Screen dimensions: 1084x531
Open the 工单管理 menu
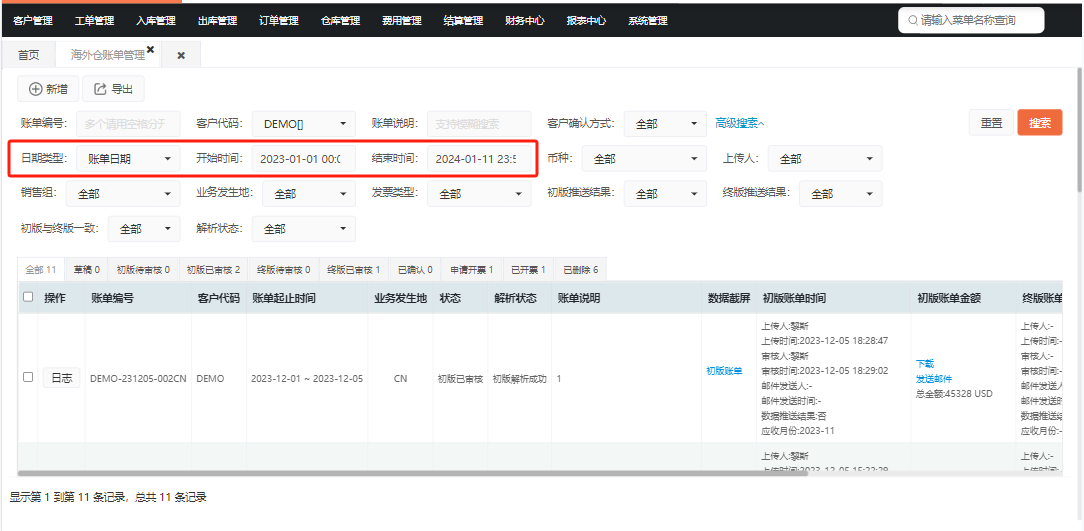coord(94,21)
